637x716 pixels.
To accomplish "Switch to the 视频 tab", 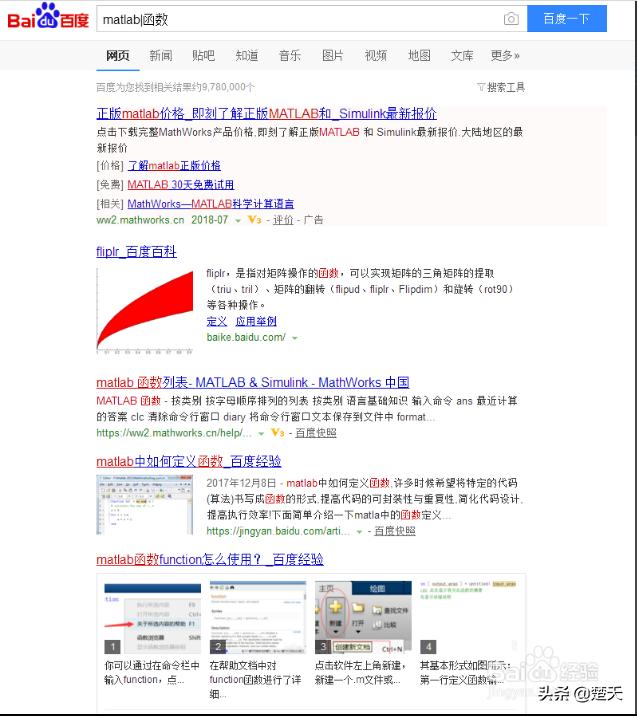I will click(x=376, y=56).
